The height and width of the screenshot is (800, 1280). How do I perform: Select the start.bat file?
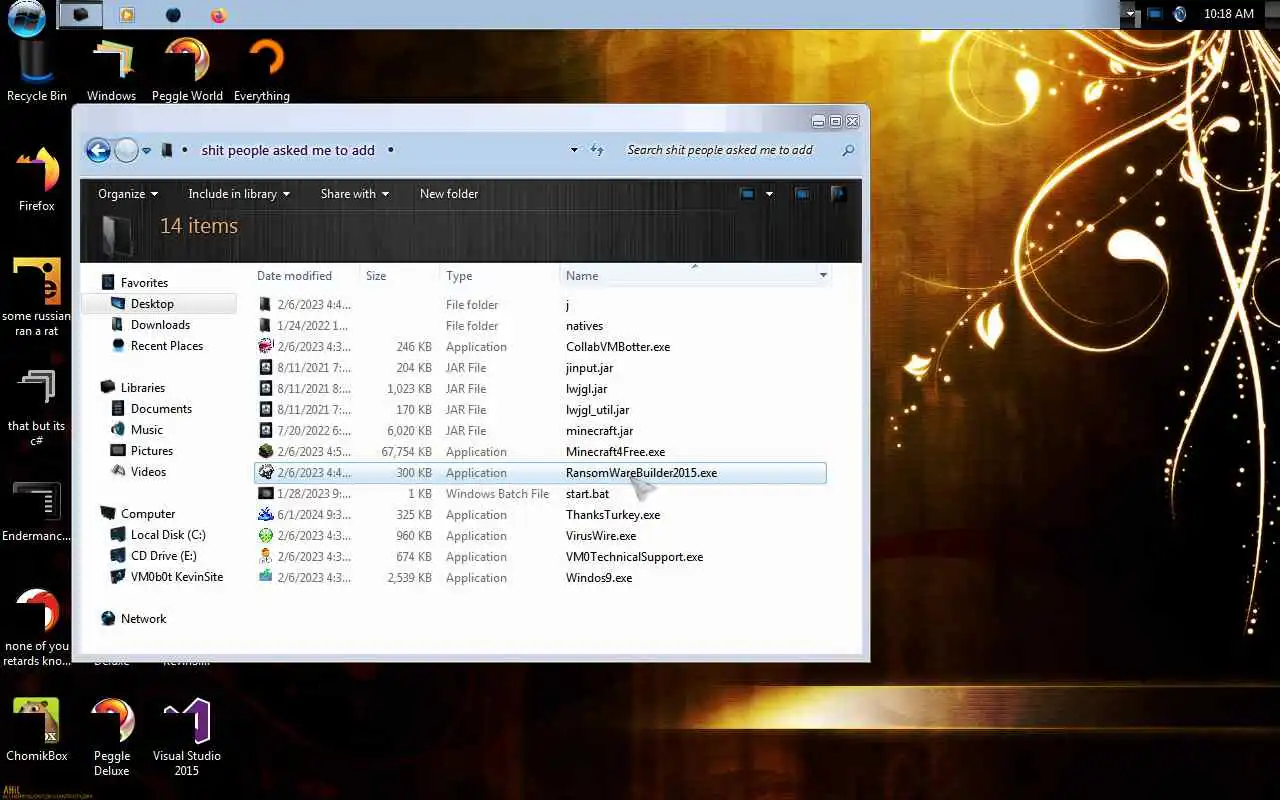point(540,494)
